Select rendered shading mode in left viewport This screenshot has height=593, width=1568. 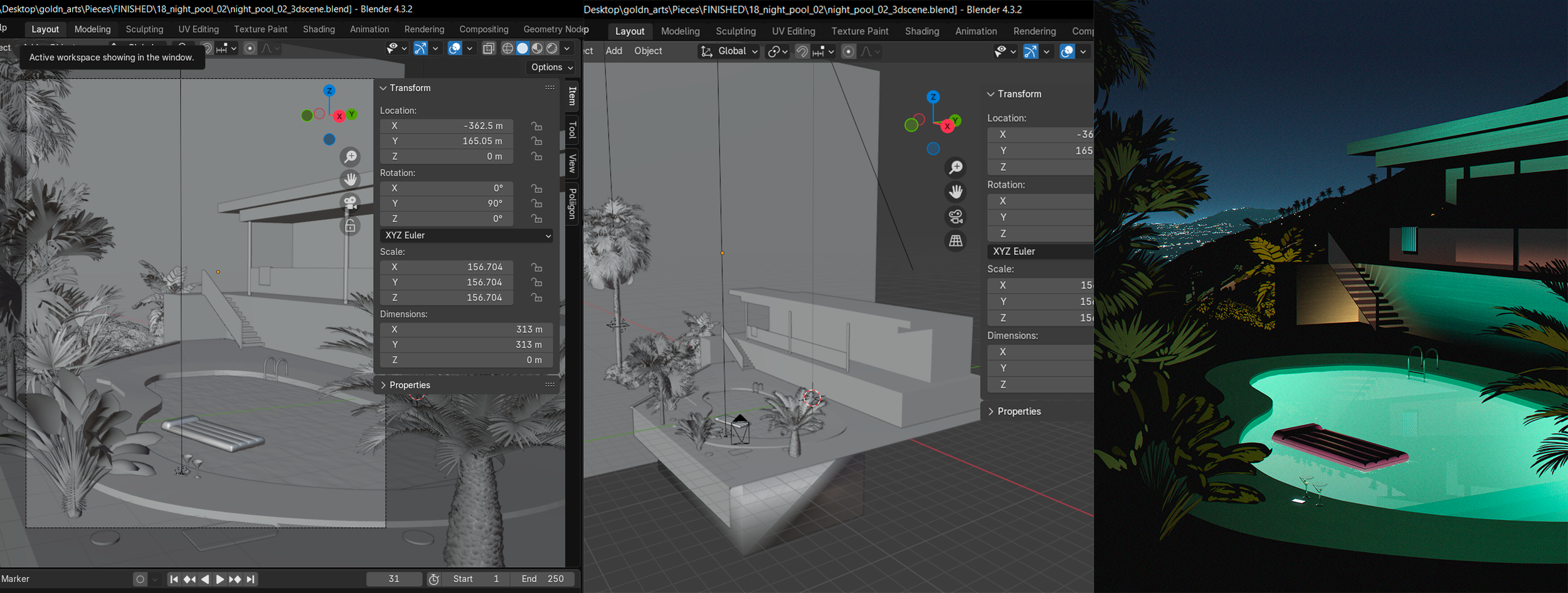coord(552,48)
